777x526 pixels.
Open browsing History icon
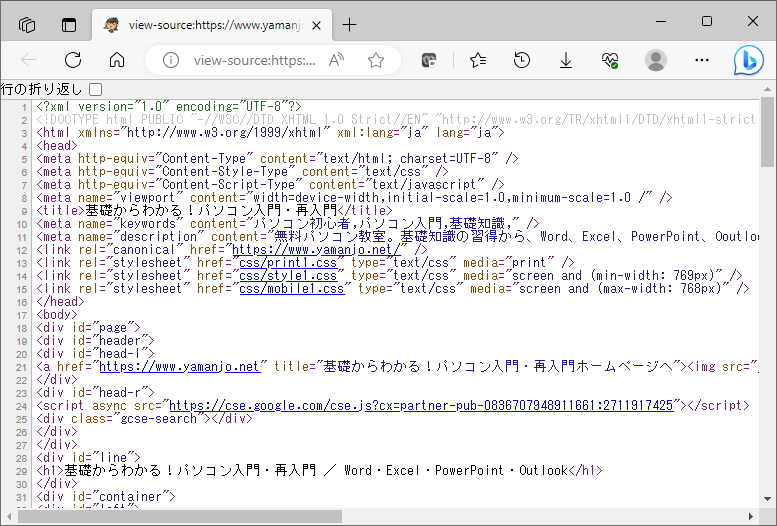pos(522,60)
